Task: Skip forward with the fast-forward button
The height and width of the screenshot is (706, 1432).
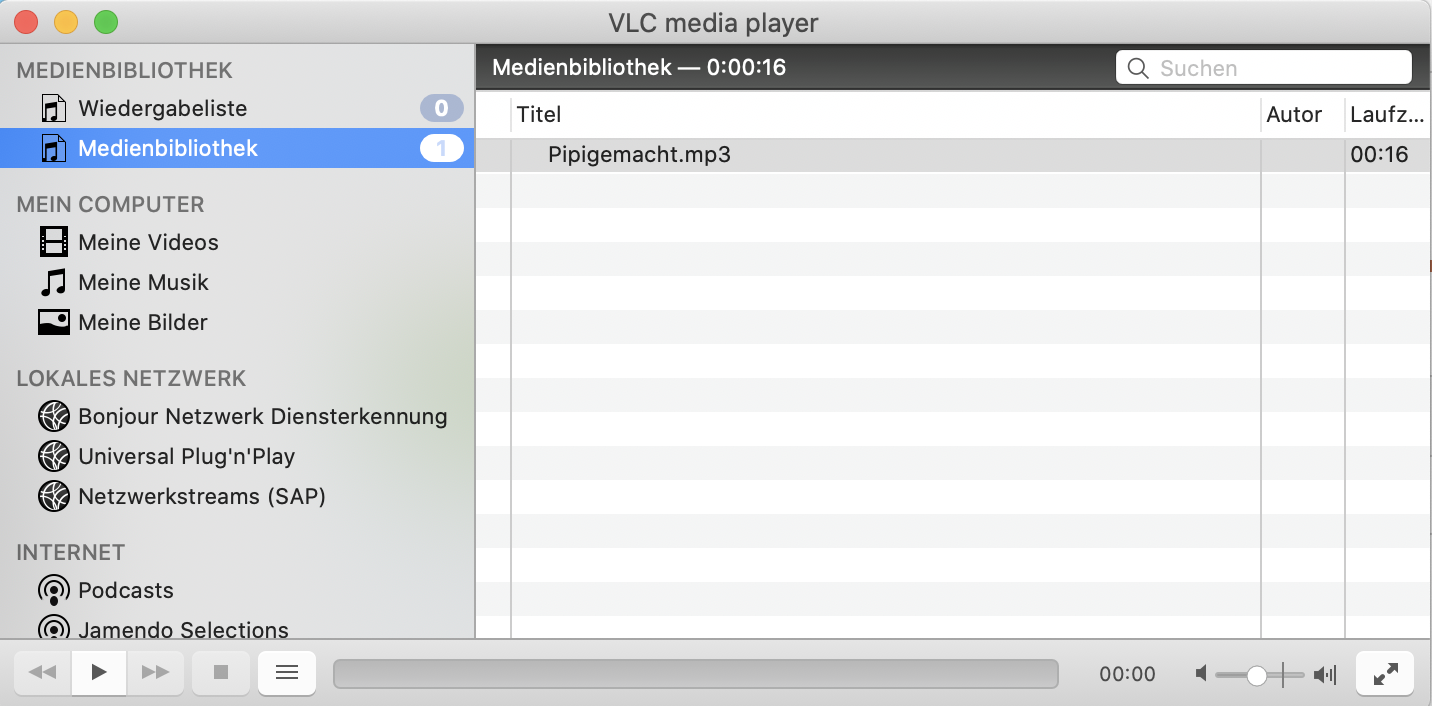Action: (156, 673)
